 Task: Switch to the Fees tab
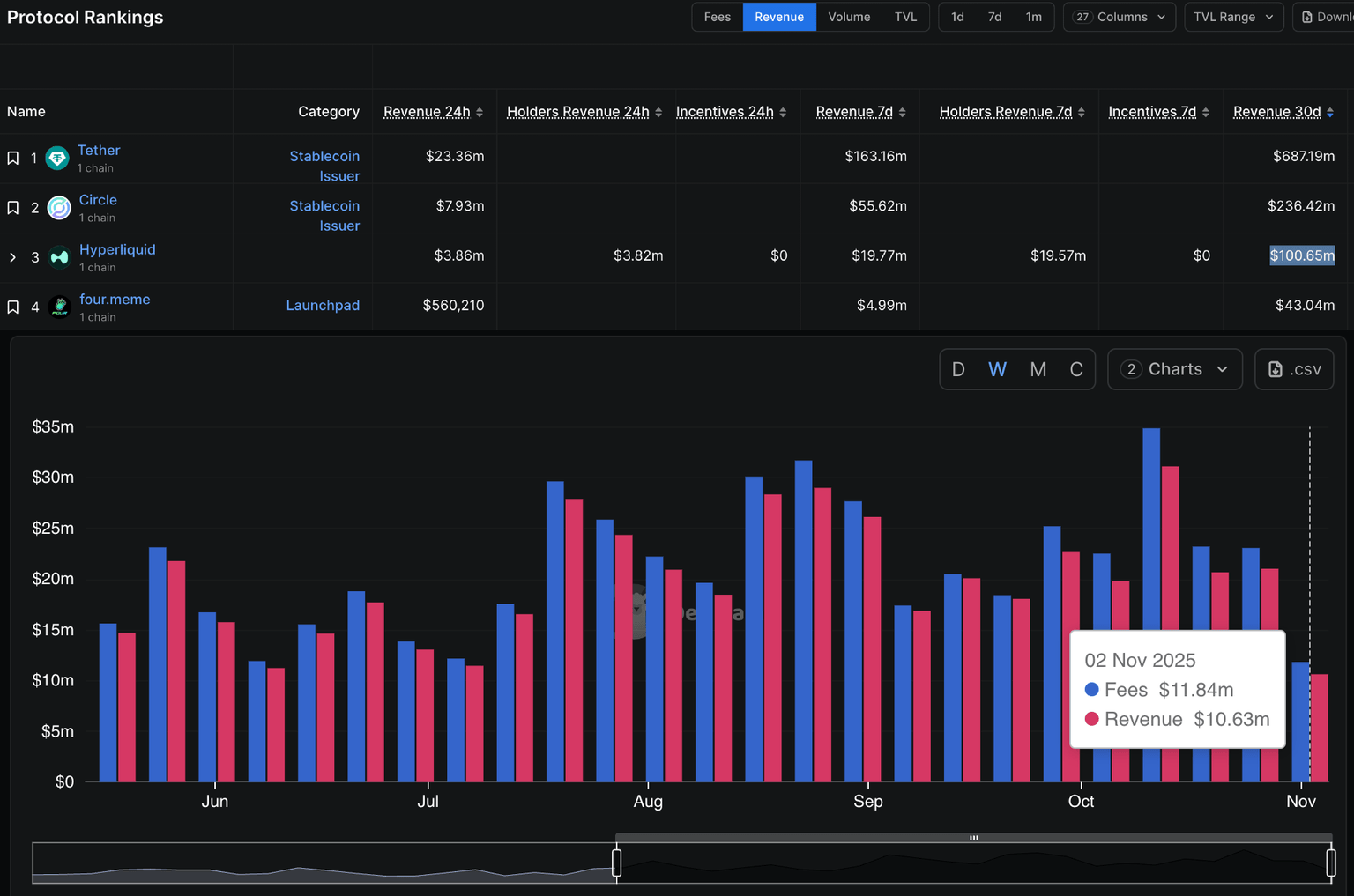pyautogui.click(x=717, y=17)
